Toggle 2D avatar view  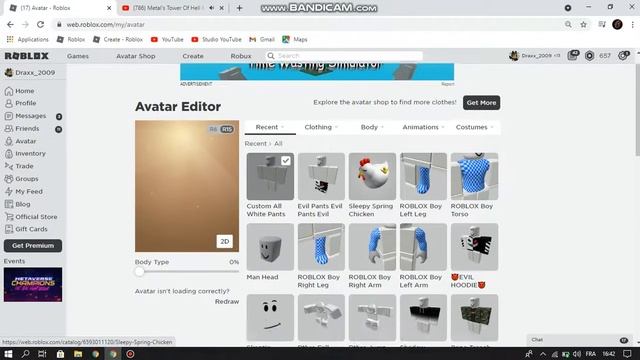click(224, 241)
